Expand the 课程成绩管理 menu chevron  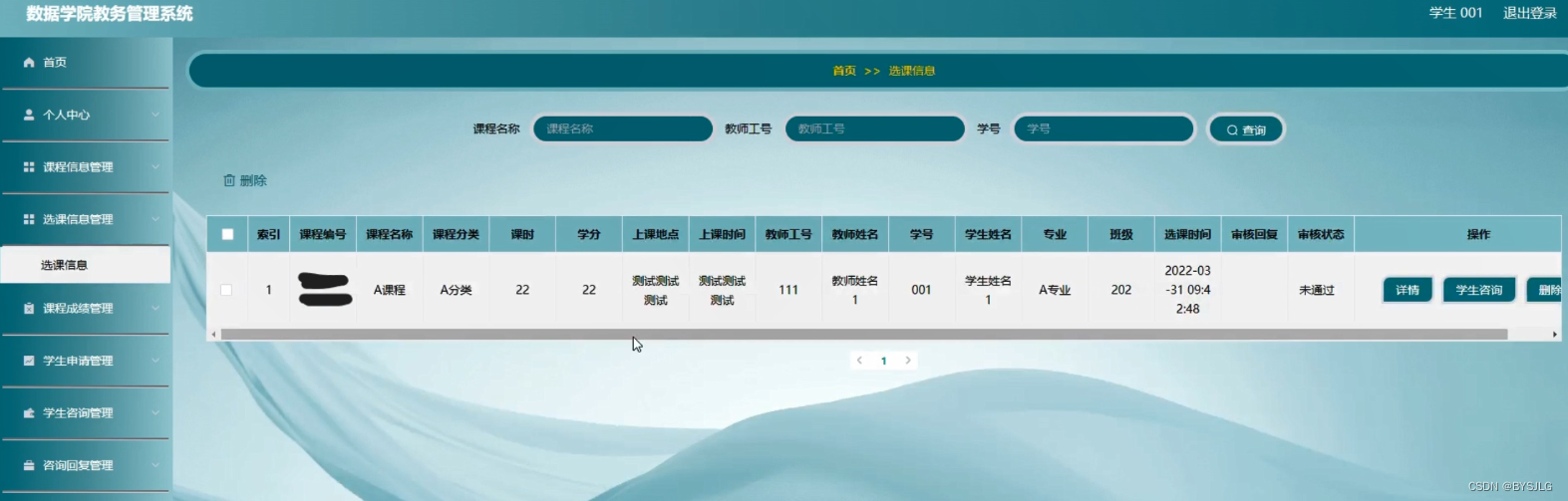coord(156,309)
